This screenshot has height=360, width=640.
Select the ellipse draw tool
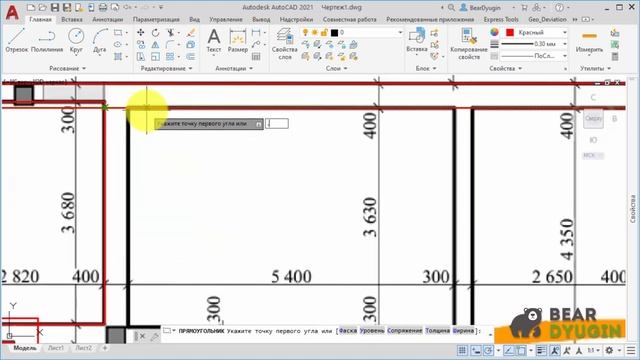click(118, 44)
